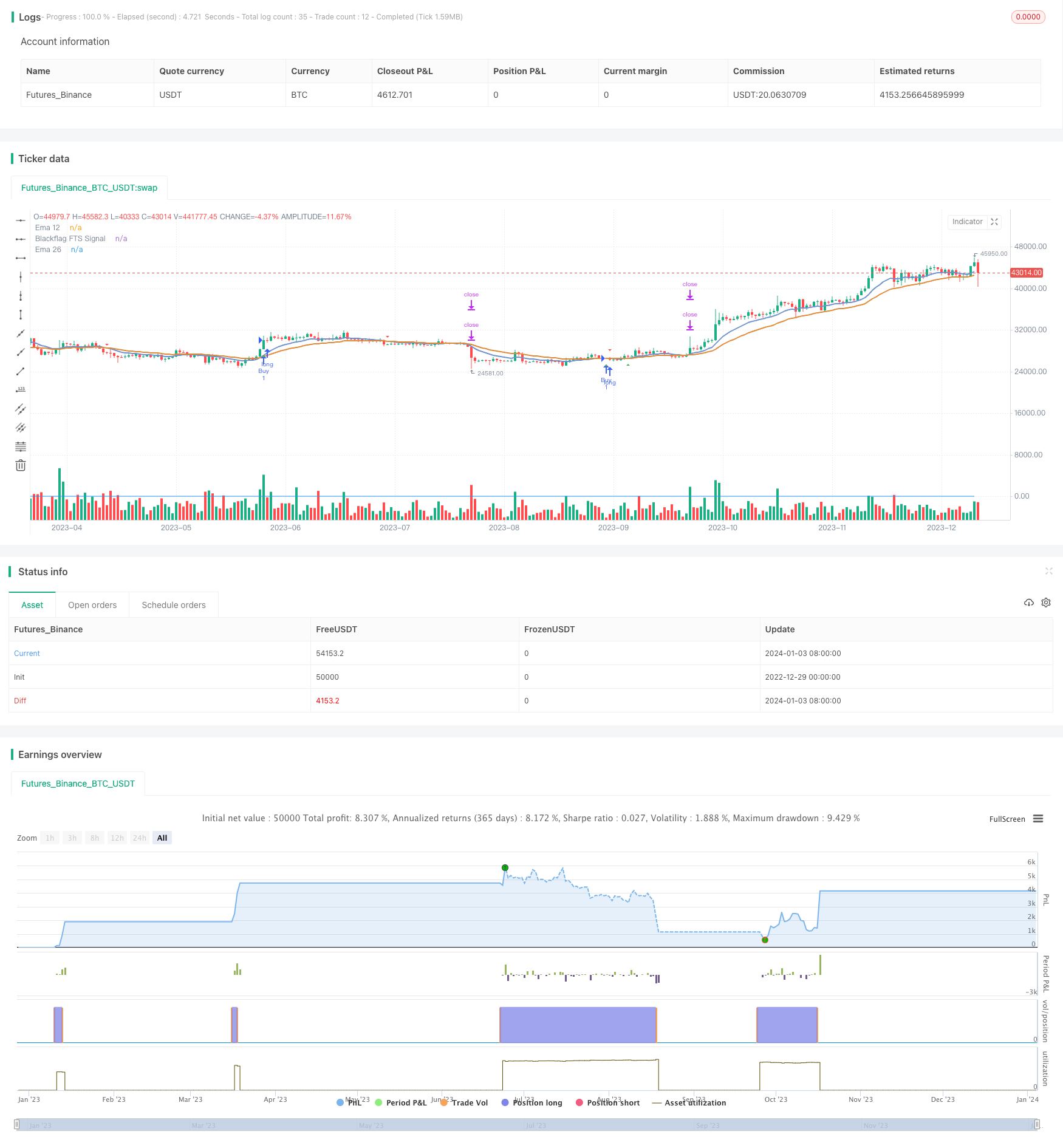This screenshot has height=1148, width=1063.
Task: Select the diagonal straight line drawing tool
Action: click(21, 333)
